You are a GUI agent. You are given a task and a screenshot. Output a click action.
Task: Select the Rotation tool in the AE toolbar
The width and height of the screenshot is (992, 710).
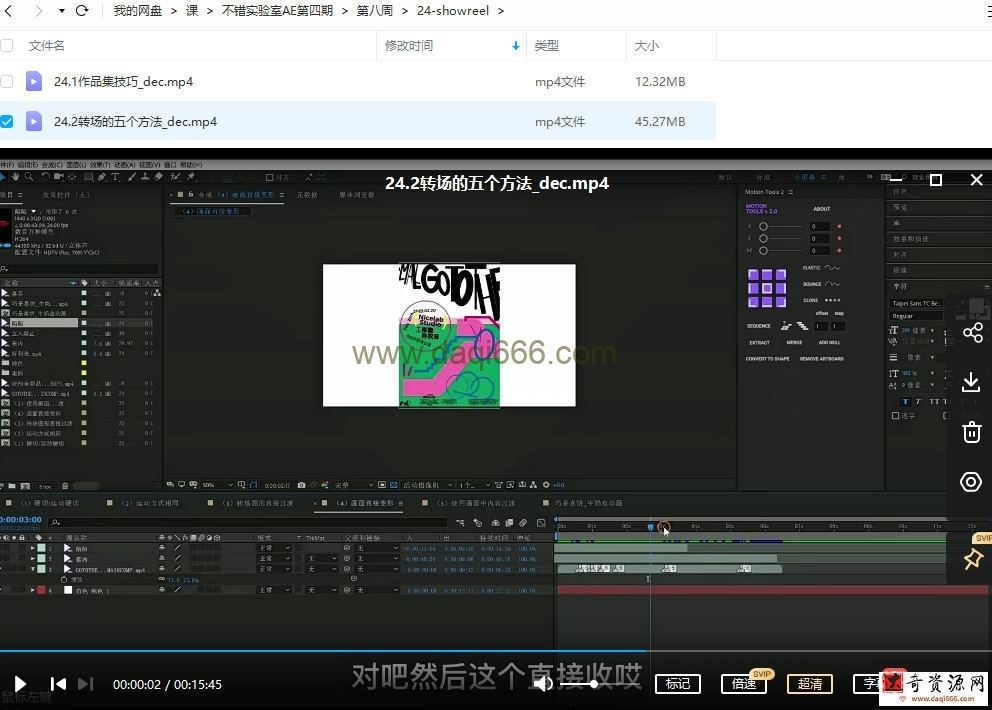pyautogui.click(x=45, y=177)
